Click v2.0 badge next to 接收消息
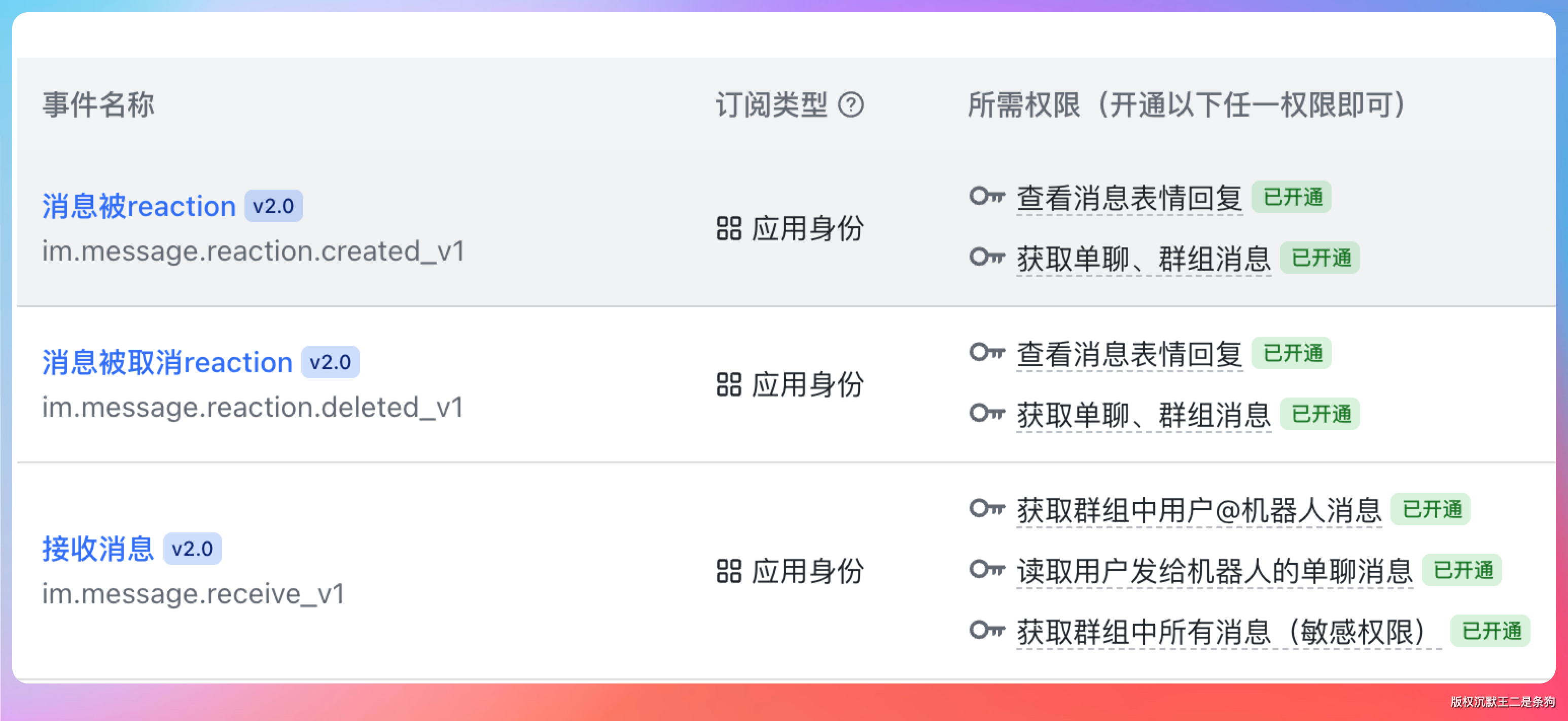Image resolution: width=1568 pixels, height=721 pixels. click(x=192, y=549)
